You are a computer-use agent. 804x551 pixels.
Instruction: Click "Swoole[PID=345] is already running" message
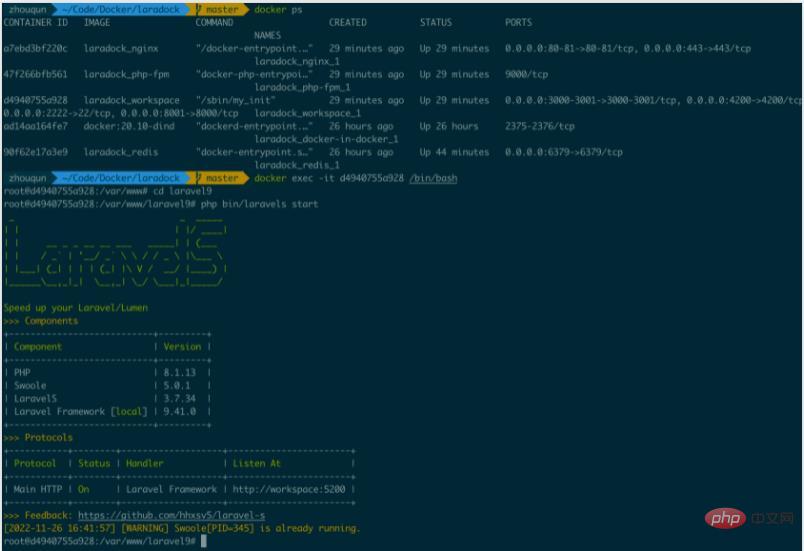[x=265, y=528]
